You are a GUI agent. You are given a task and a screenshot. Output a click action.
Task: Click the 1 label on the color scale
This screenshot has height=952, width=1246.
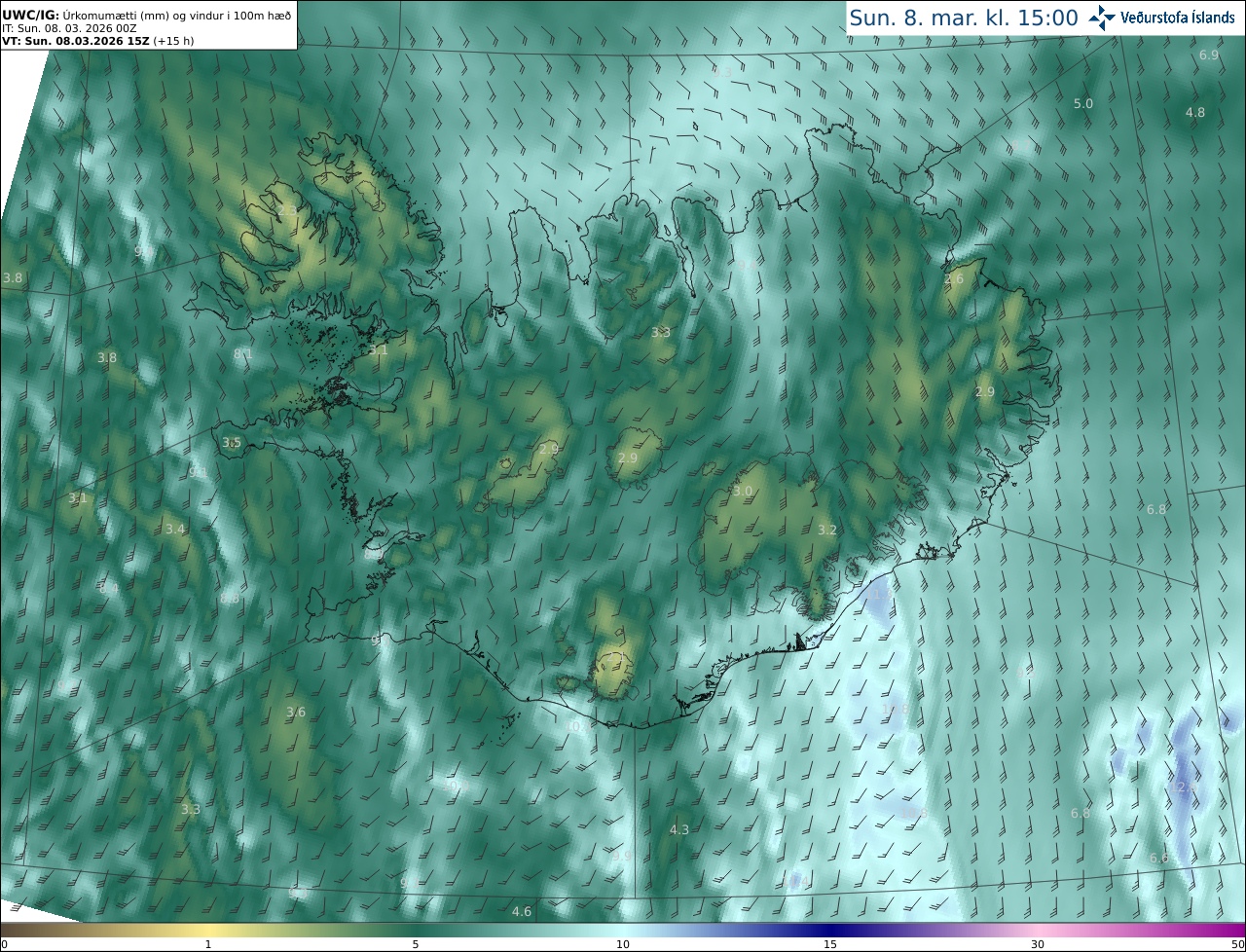point(208,944)
